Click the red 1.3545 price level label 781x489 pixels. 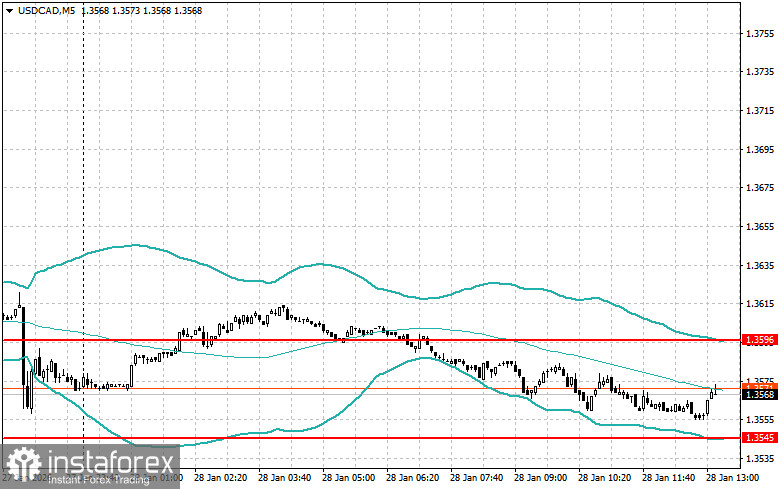click(x=760, y=438)
